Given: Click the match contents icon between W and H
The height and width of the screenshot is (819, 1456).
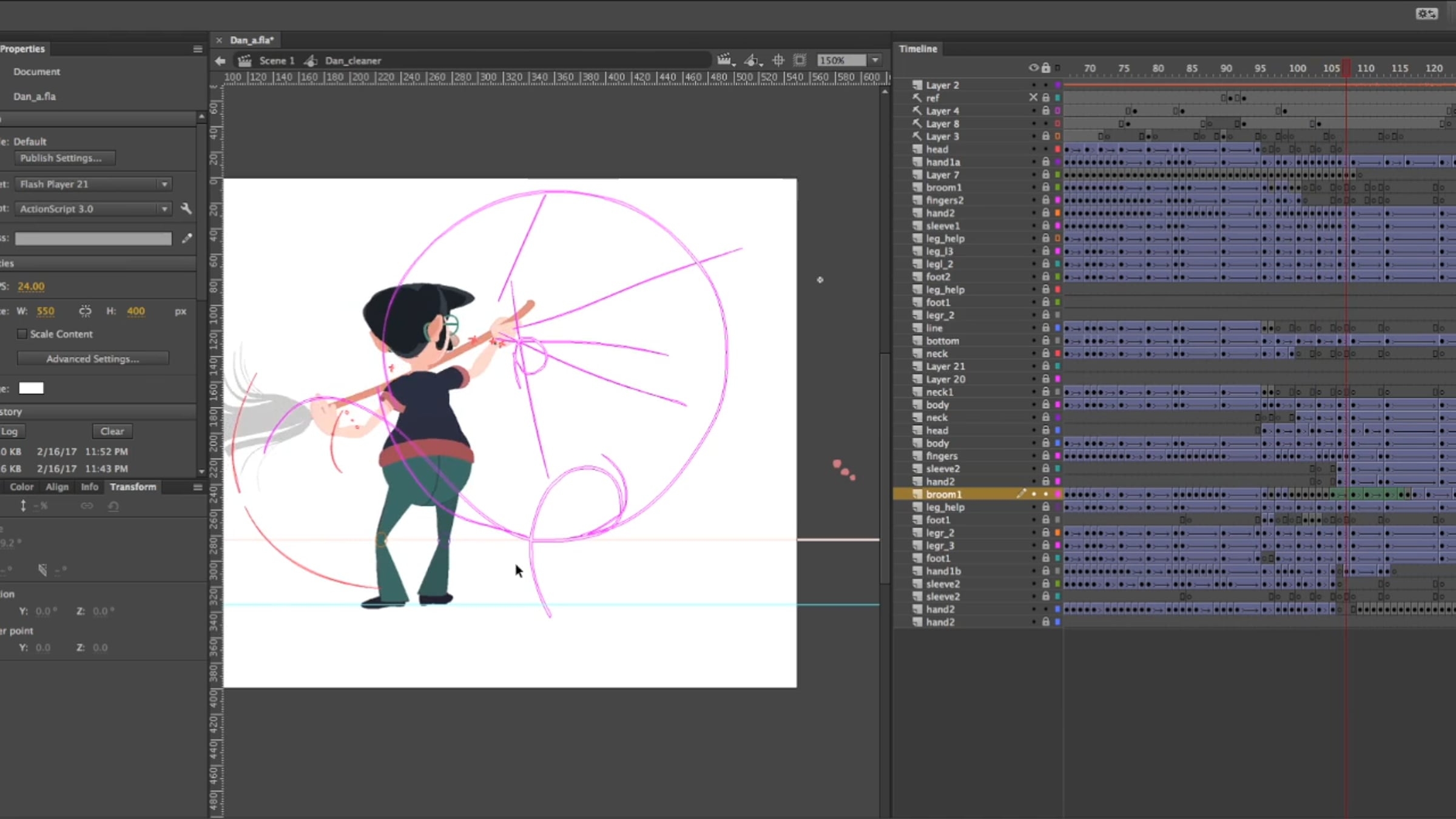Looking at the screenshot, I should [x=85, y=311].
